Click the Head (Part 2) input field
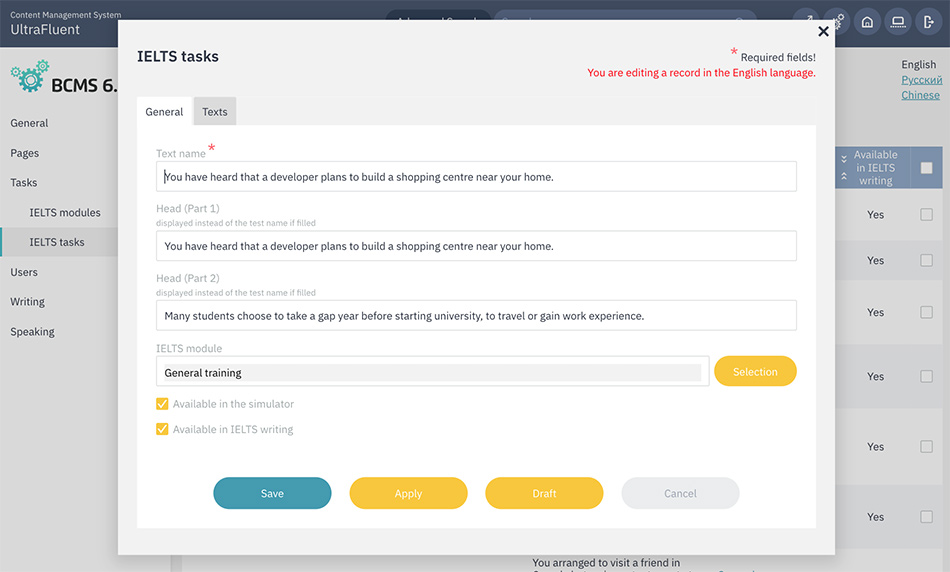 click(x=476, y=315)
